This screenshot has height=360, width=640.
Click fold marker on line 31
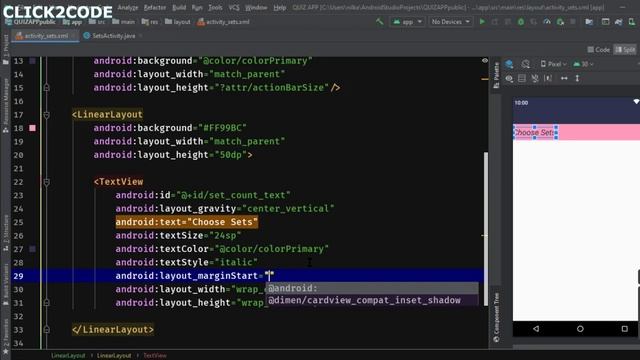pyautogui.click(x=47, y=302)
